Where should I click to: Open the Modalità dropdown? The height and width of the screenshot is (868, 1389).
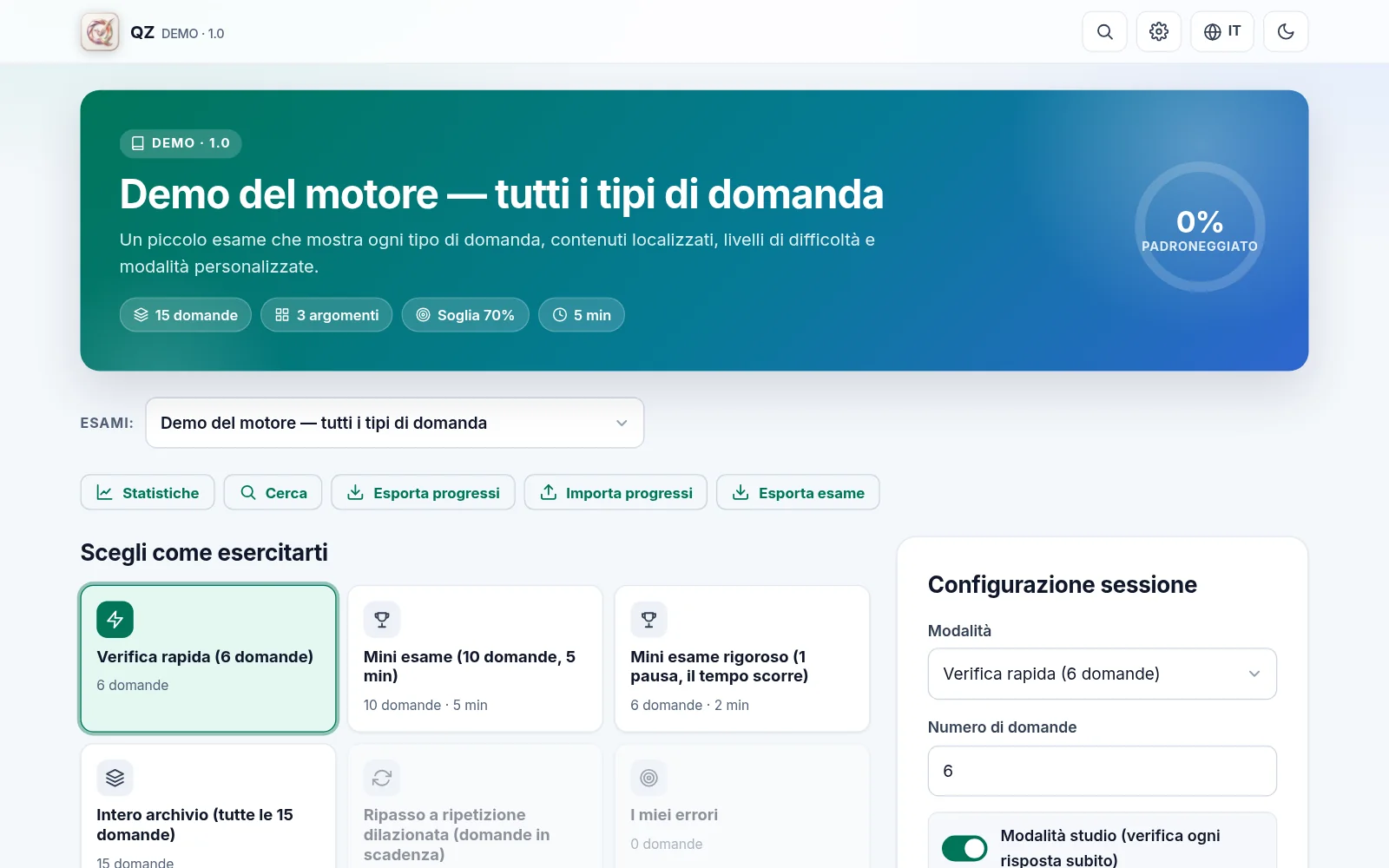click(x=1103, y=674)
